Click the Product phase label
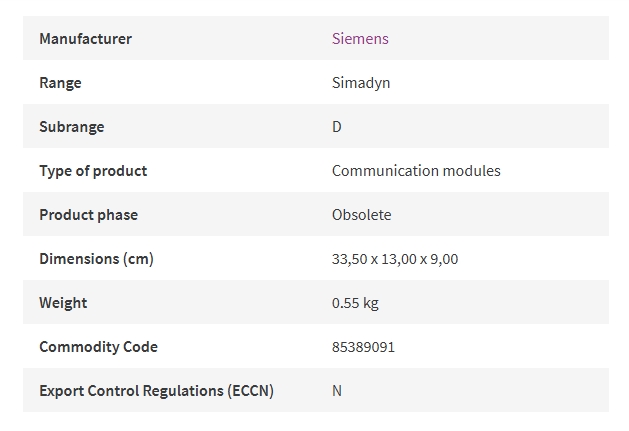 (x=89, y=215)
